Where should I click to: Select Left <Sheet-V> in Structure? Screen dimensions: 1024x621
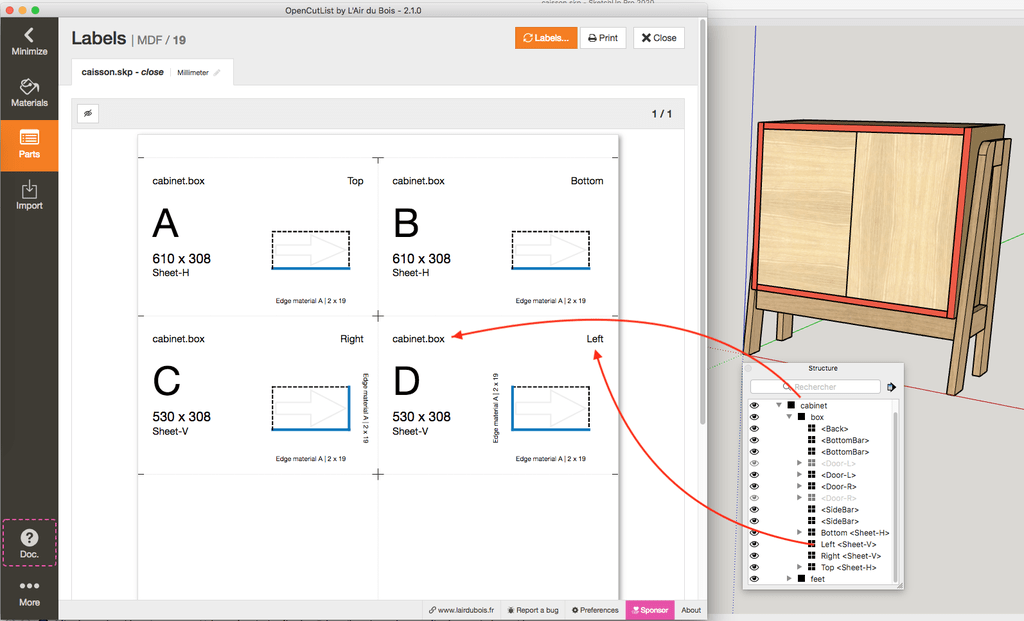click(848, 545)
